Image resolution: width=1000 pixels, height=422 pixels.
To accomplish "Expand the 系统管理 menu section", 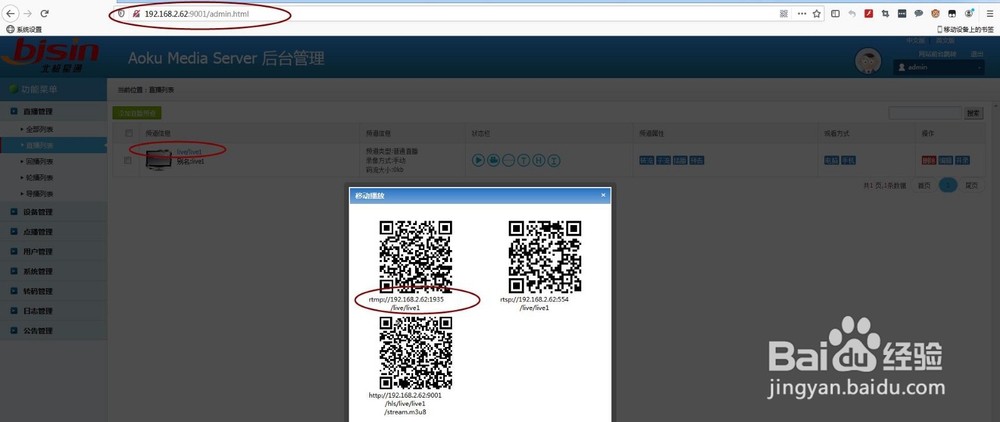I will click(54, 271).
